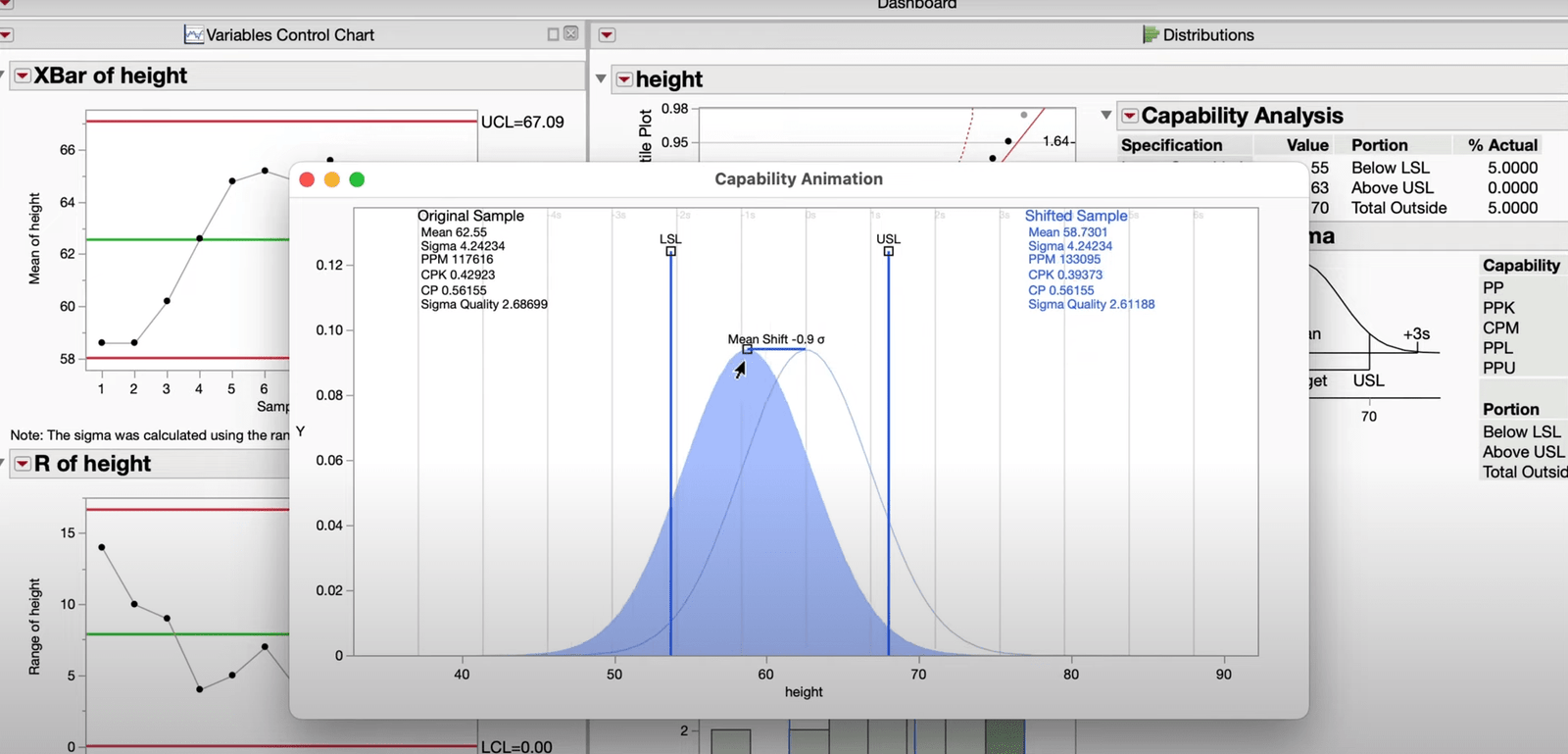This screenshot has height=754, width=1568.
Task: Maximize the Variables Control Chart panel
Action: (x=553, y=34)
